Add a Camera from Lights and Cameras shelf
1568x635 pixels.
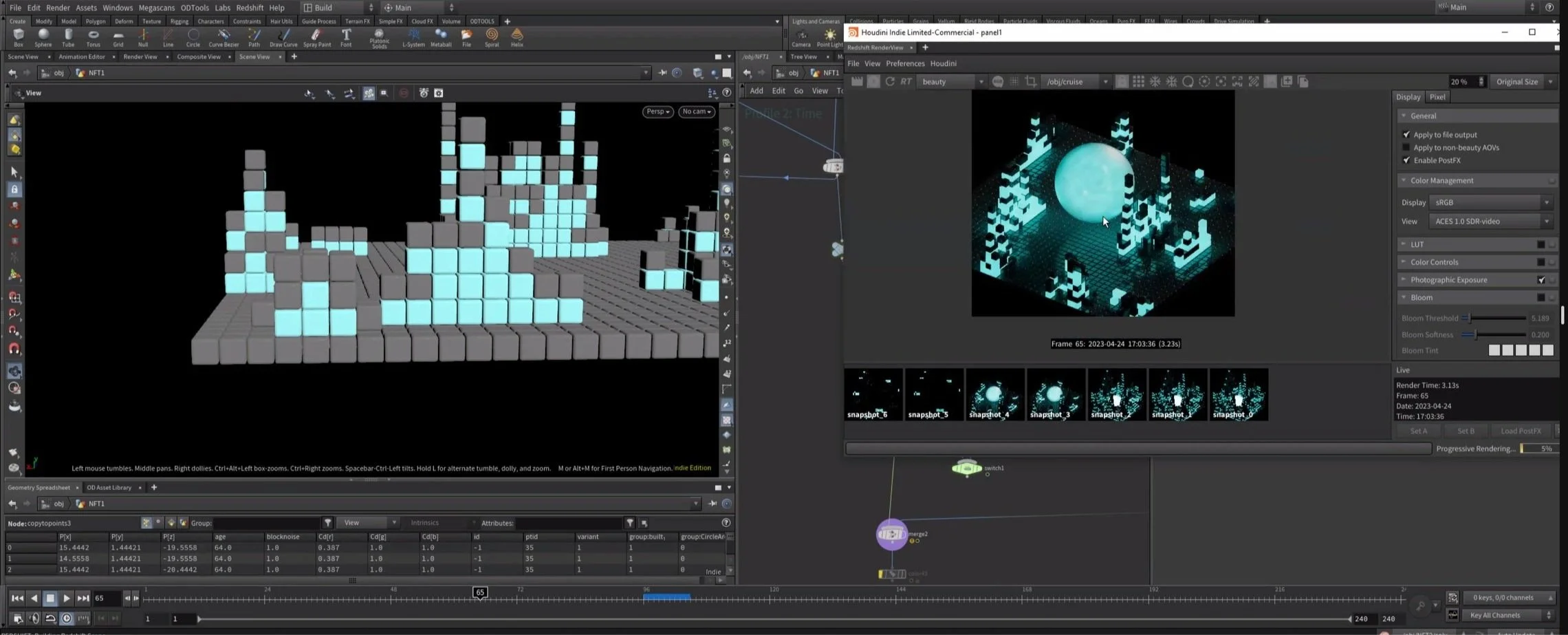pyautogui.click(x=801, y=38)
